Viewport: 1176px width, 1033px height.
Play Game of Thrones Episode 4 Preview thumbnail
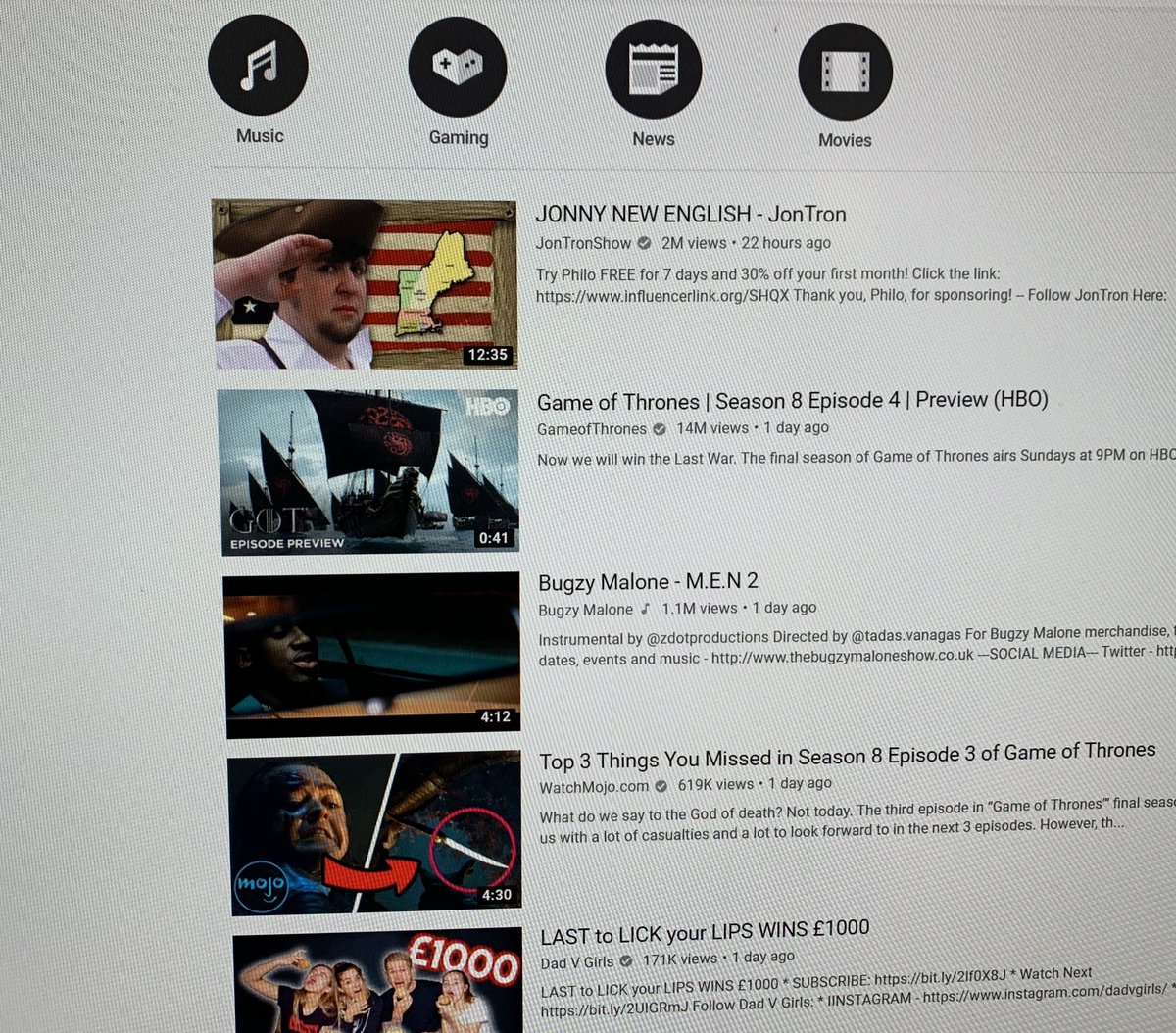pos(368,472)
